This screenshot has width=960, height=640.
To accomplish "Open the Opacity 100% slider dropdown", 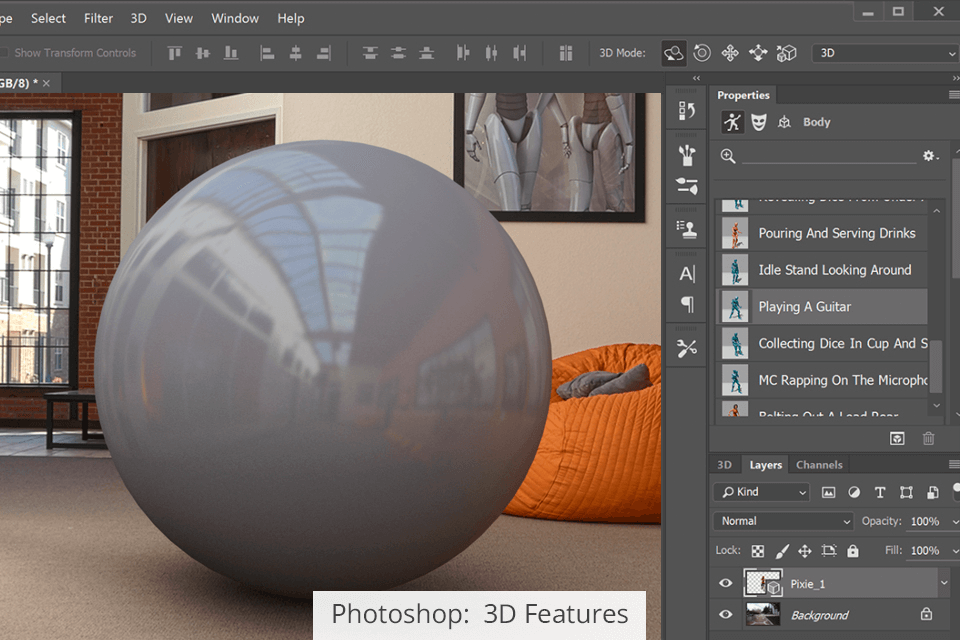I will [955, 522].
